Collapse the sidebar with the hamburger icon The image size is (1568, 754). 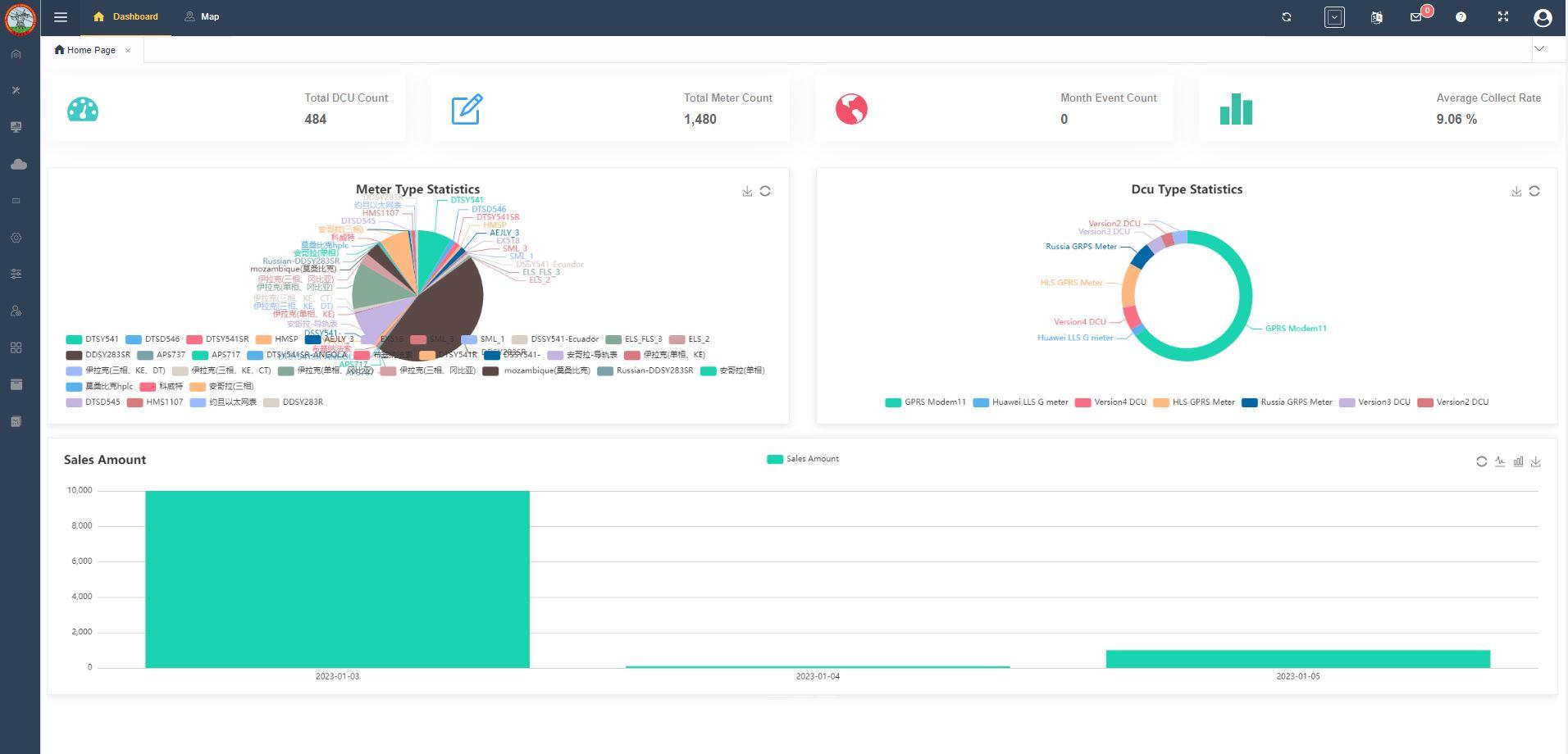tap(60, 16)
